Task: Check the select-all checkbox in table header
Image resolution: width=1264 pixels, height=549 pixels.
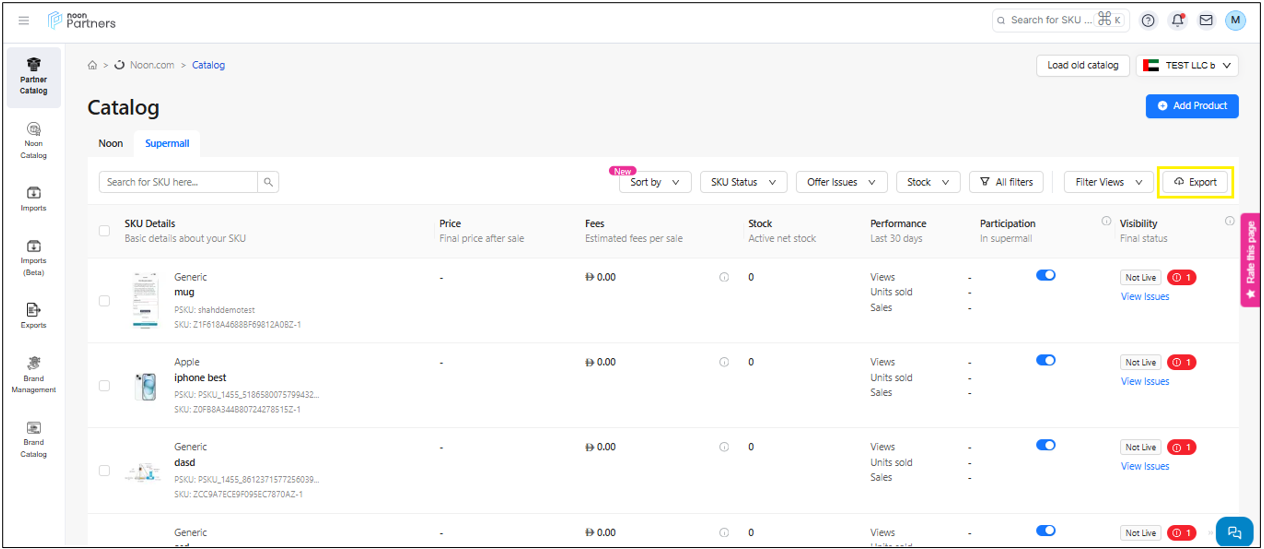Action: tap(105, 231)
